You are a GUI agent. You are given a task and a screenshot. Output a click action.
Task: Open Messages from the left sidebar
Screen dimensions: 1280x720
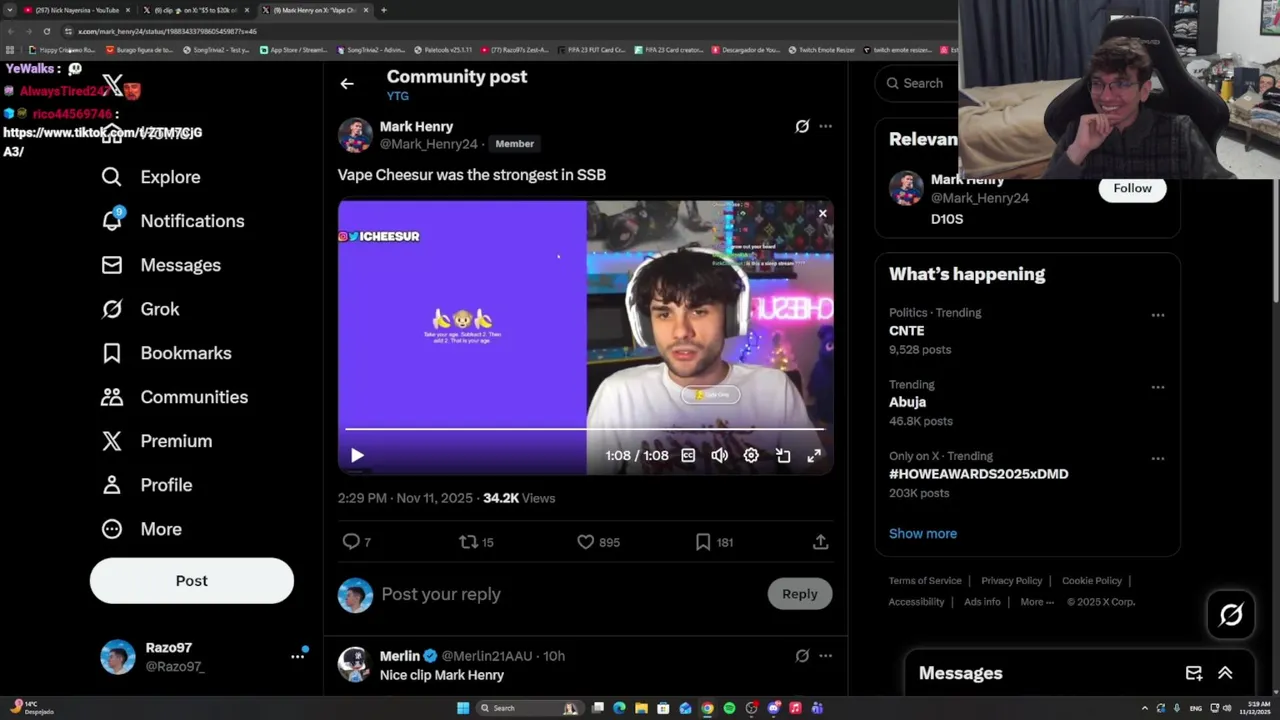pos(161,265)
